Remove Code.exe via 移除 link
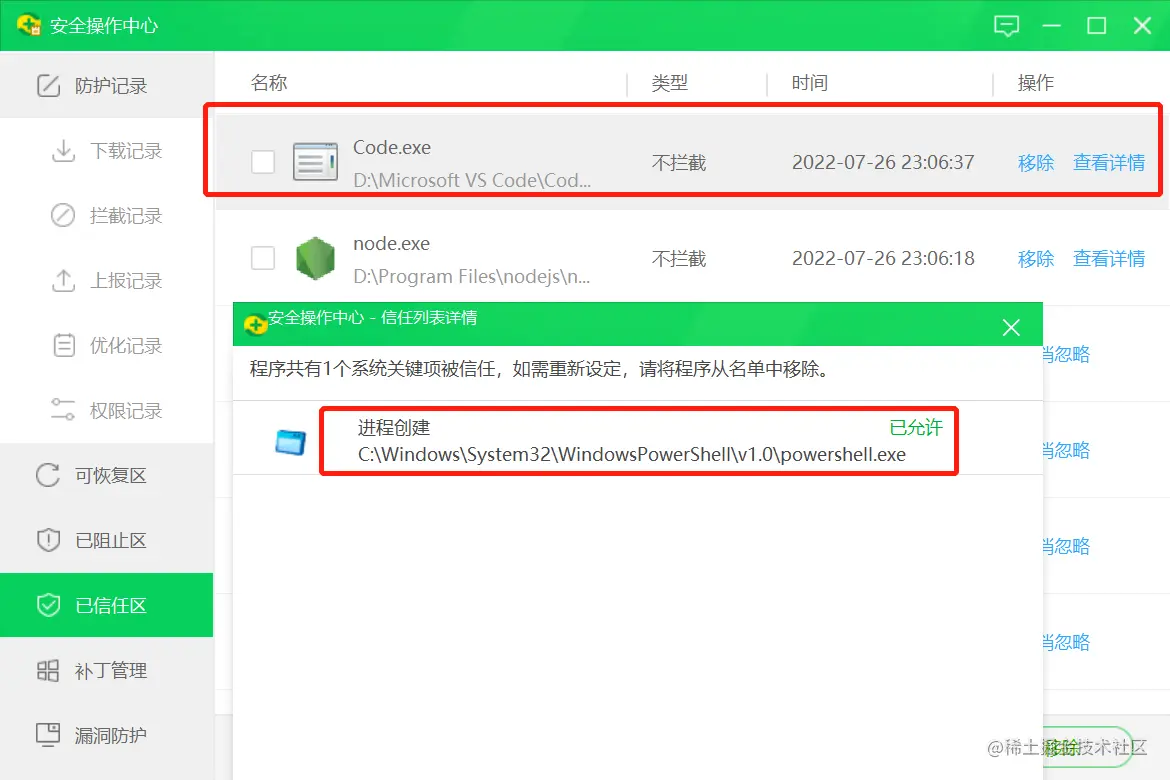 (1036, 163)
